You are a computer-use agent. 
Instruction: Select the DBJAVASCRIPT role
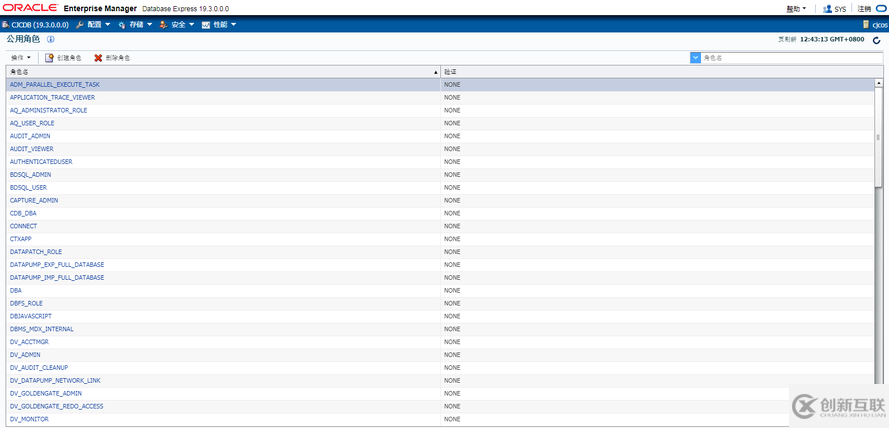pos(31,316)
